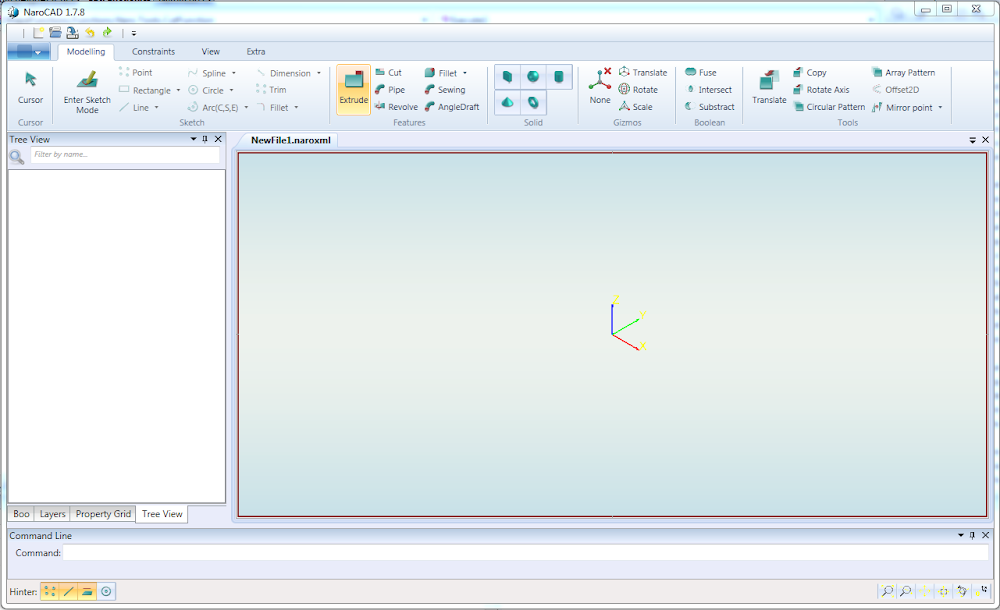Select the Extrude feature tool
Image resolution: width=1000 pixels, height=610 pixels.
(353, 89)
